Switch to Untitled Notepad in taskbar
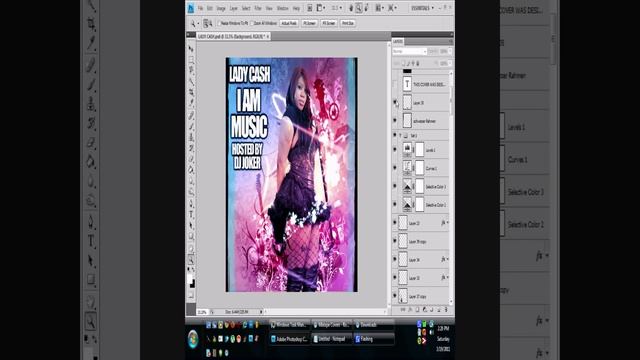The height and width of the screenshot is (360, 640). pyautogui.click(x=331, y=339)
